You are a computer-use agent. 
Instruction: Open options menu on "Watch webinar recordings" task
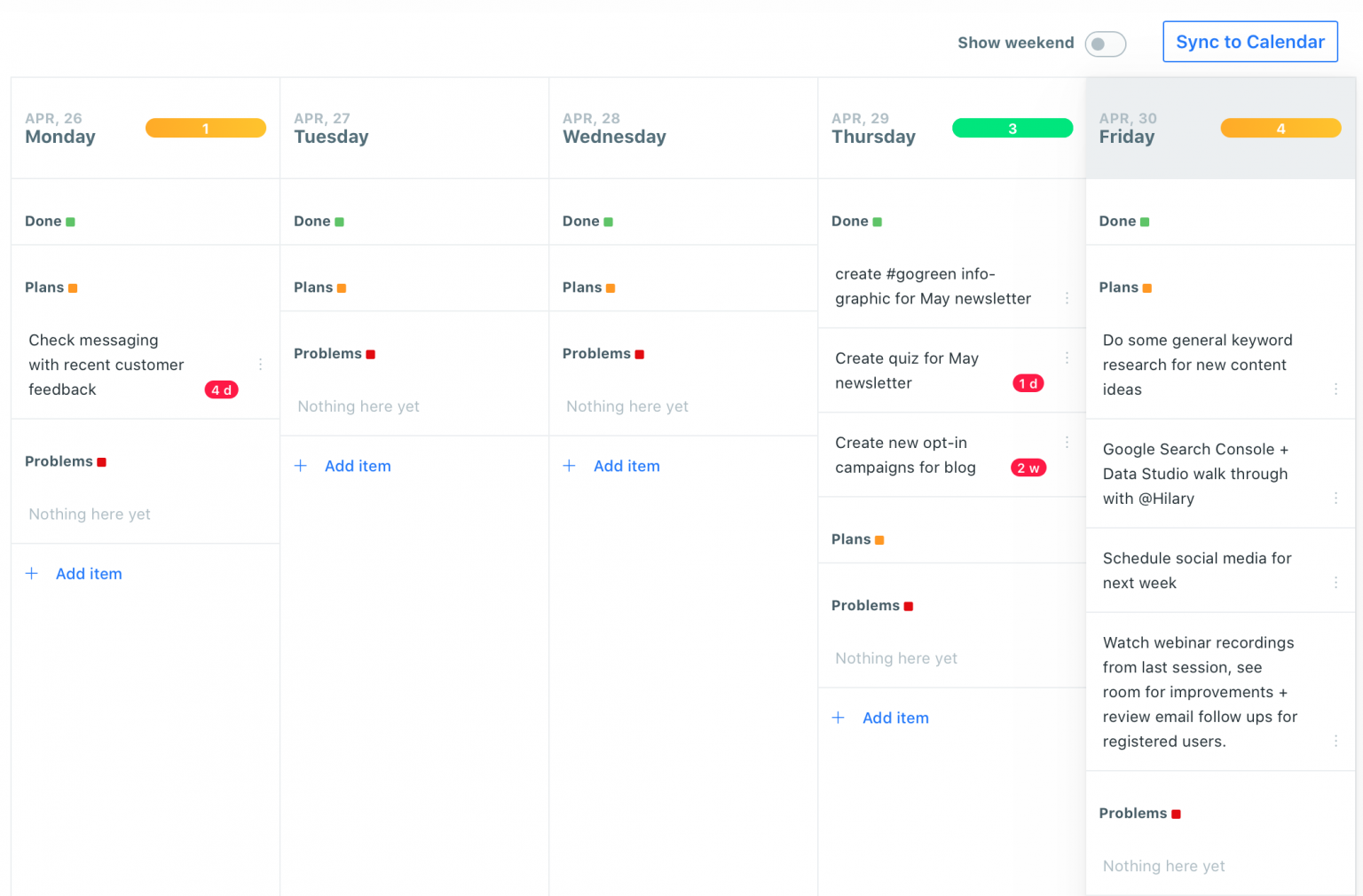1336,741
